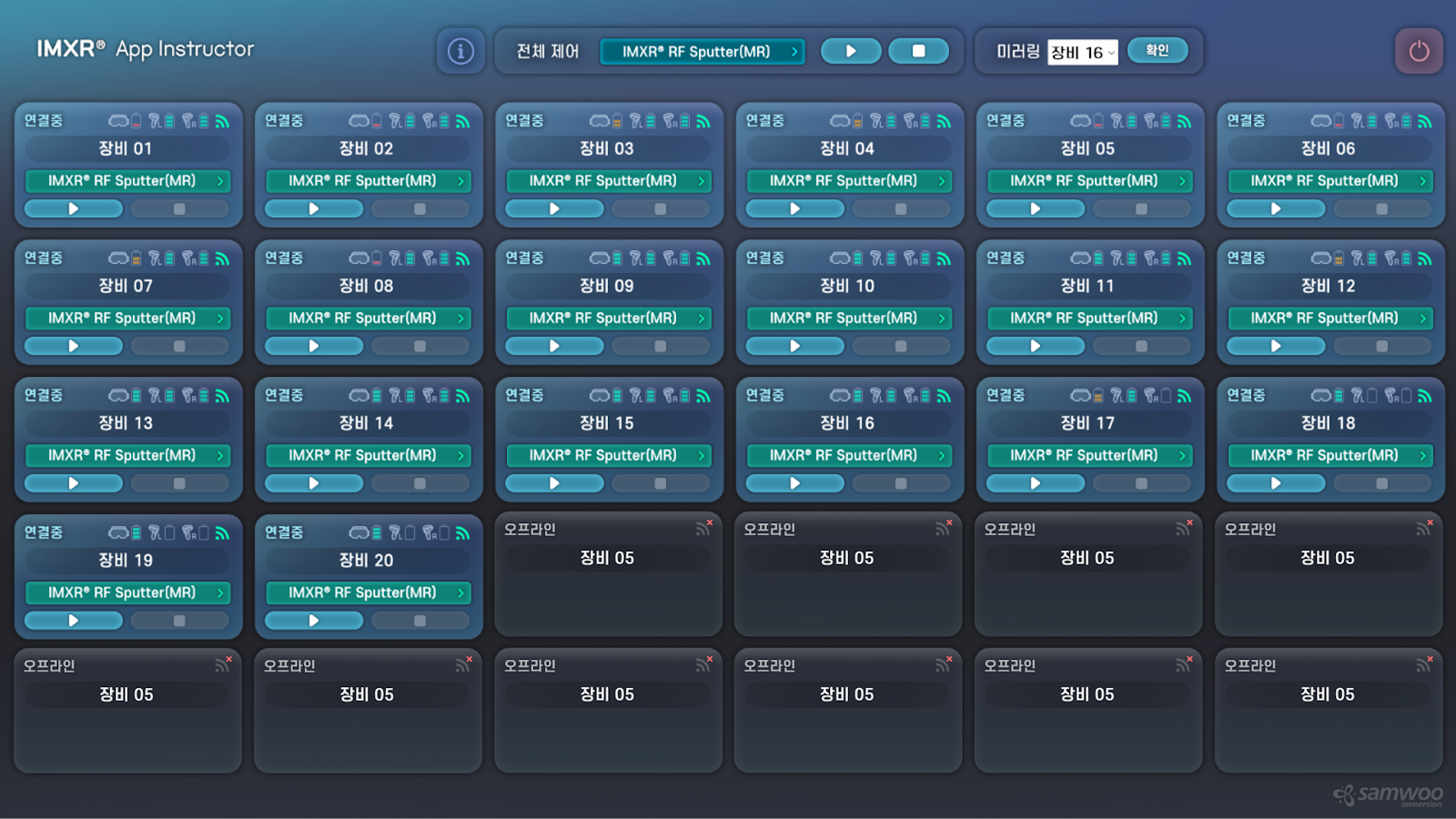The height and width of the screenshot is (819, 1456).
Task: Click the right controller icon on 장비 07
Action: 188,258
